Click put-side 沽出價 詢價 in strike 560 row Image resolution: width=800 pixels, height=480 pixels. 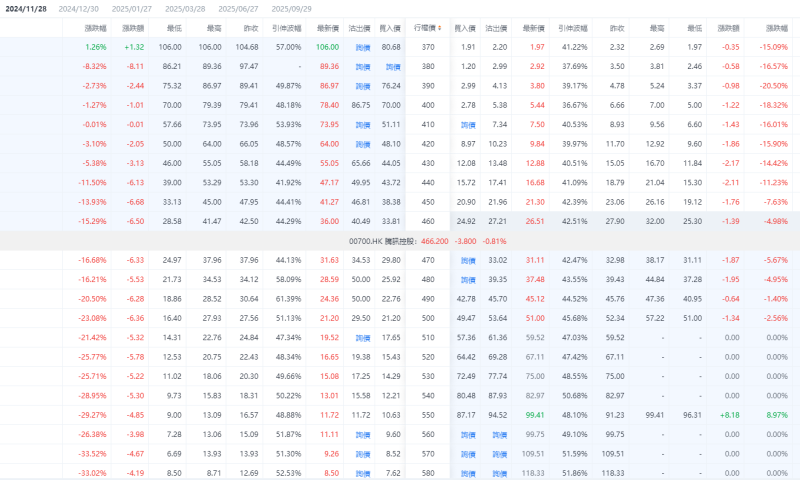coord(497,435)
